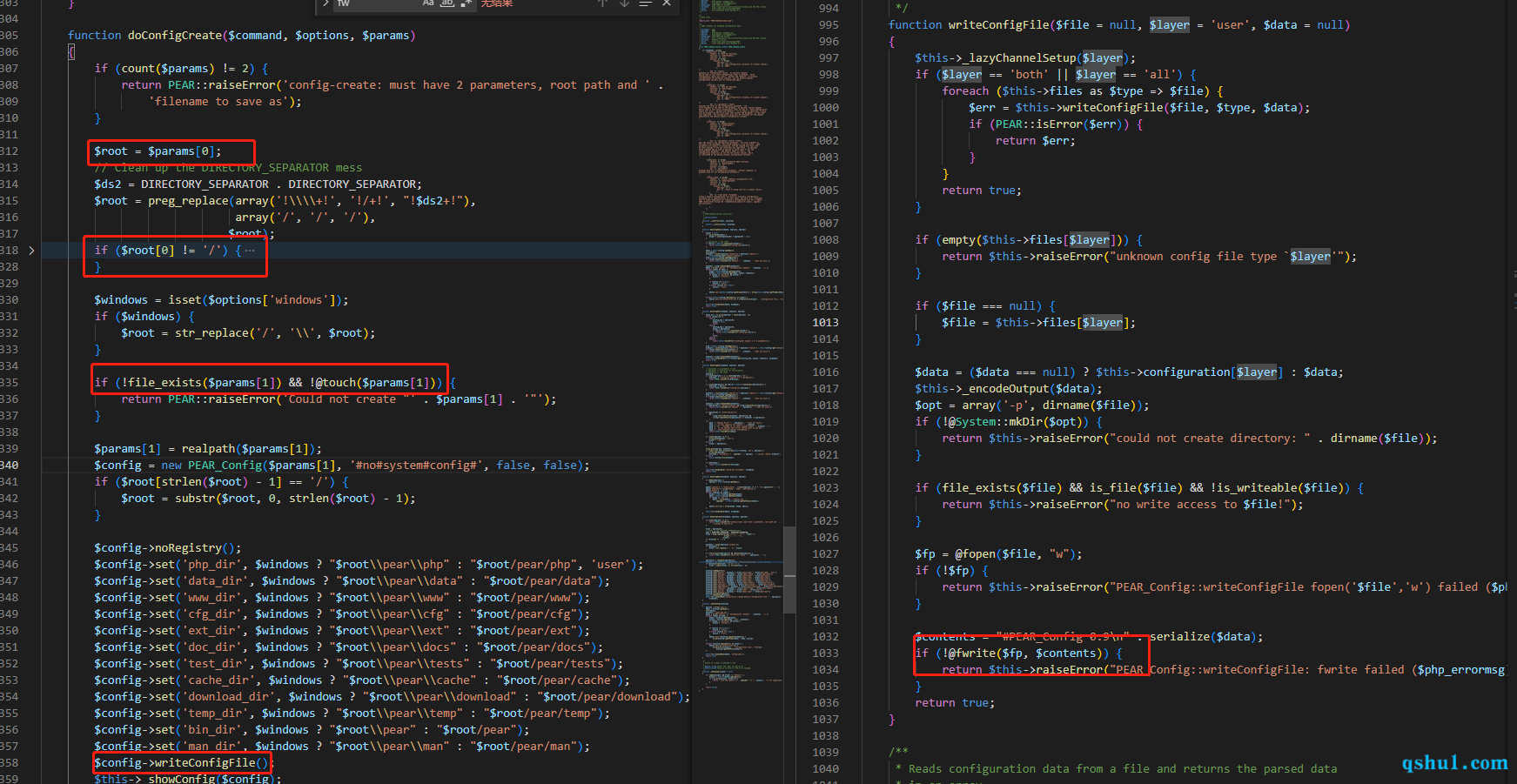Screen dimensions: 1517x784
Task: Click '$params[1] = realpath($params[1]);' line
Action: [x=208, y=449]
